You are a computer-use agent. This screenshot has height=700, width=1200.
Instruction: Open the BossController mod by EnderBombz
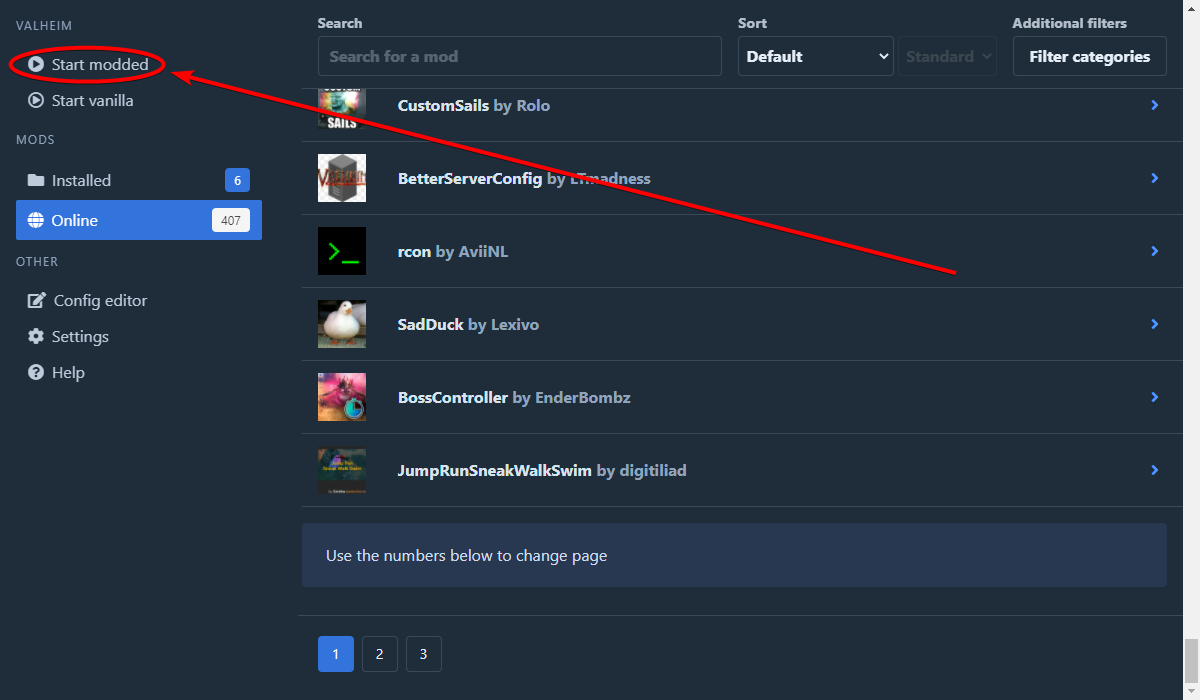tap(452, 397)
